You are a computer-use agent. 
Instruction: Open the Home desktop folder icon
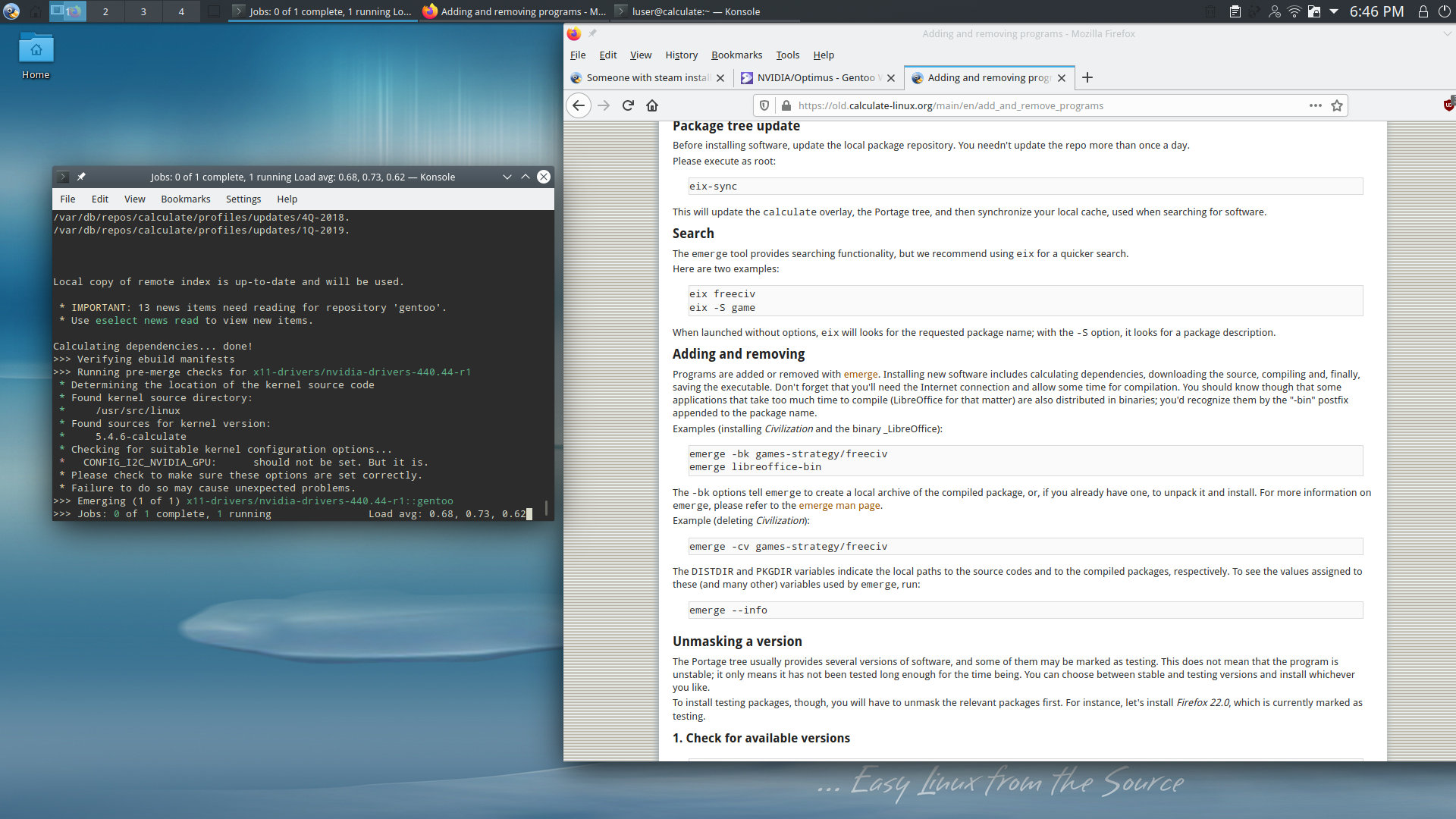[36, 56]
